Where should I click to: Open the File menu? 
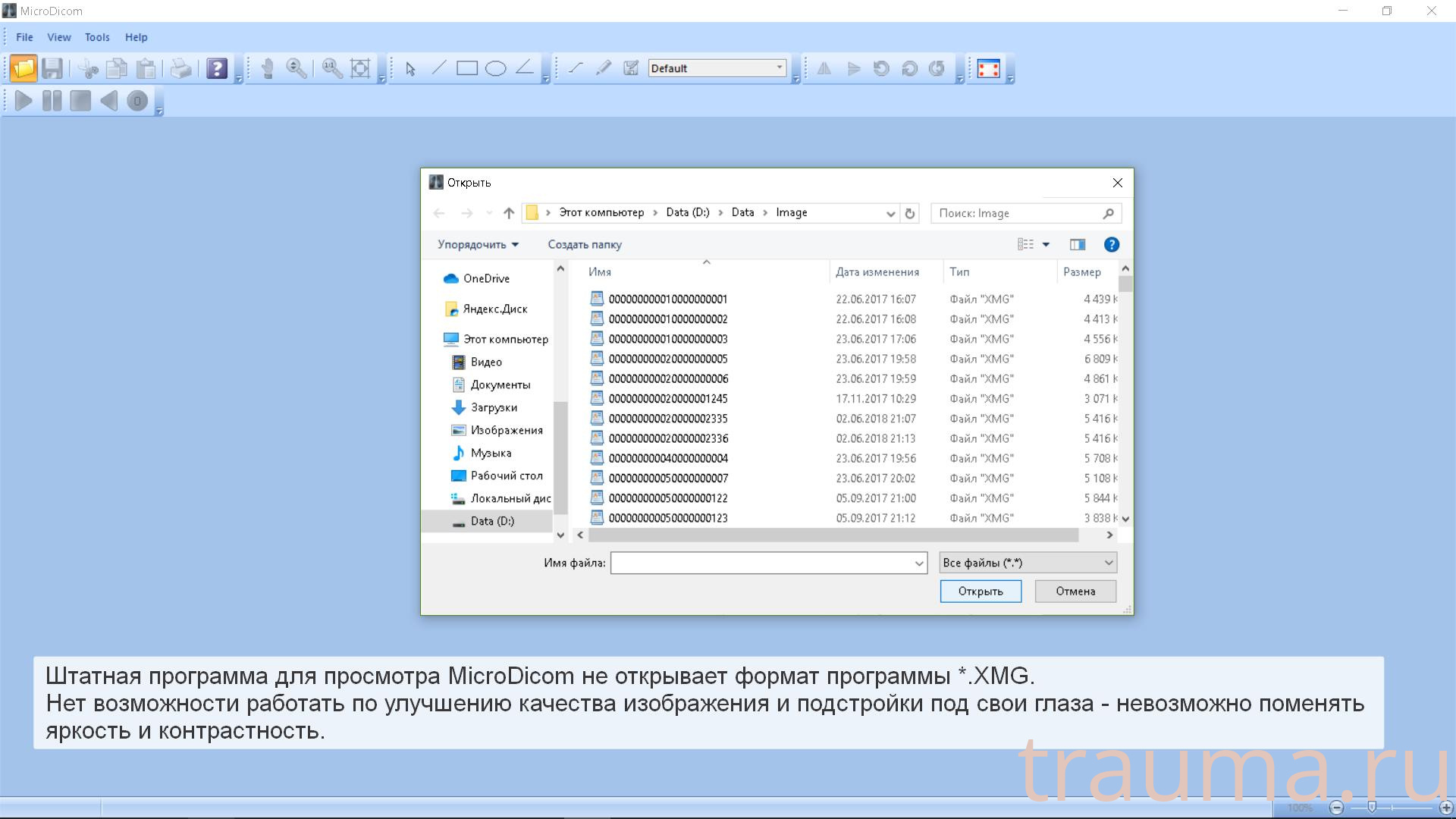pos(24,37)
